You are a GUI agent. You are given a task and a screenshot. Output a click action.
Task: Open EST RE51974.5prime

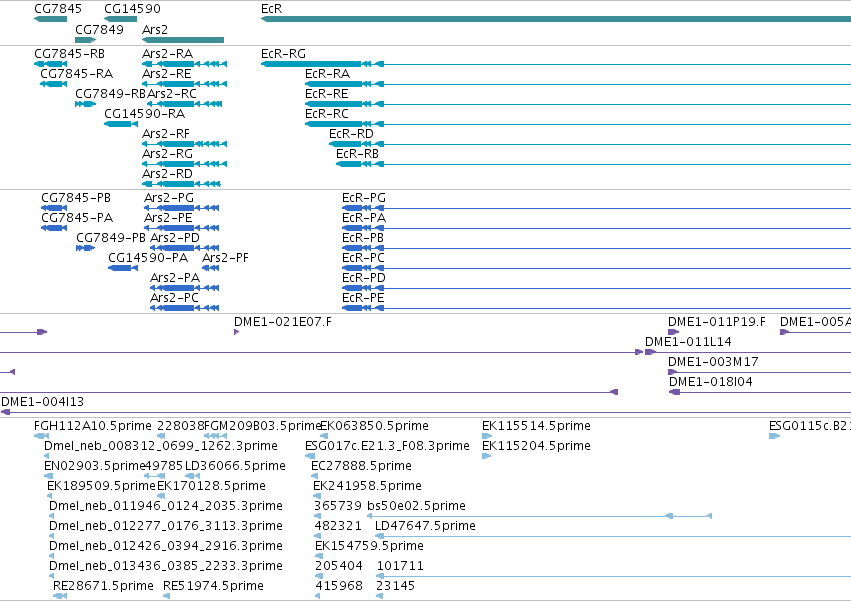[213, 586]
